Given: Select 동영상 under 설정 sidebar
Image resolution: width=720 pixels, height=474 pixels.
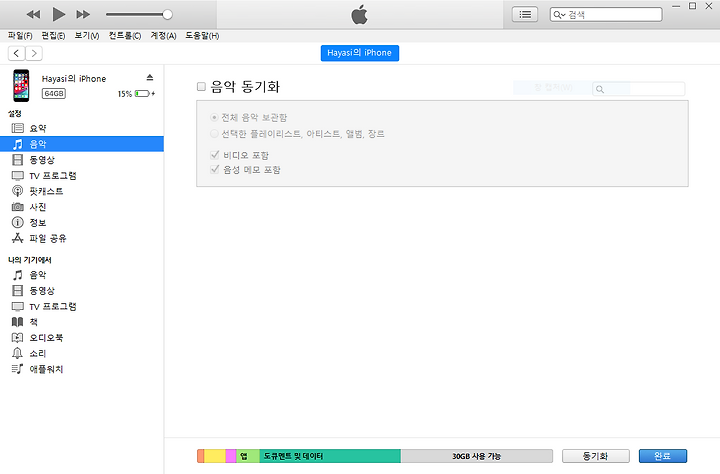Looking at the screenshot, I should click(x=82, y=160).
